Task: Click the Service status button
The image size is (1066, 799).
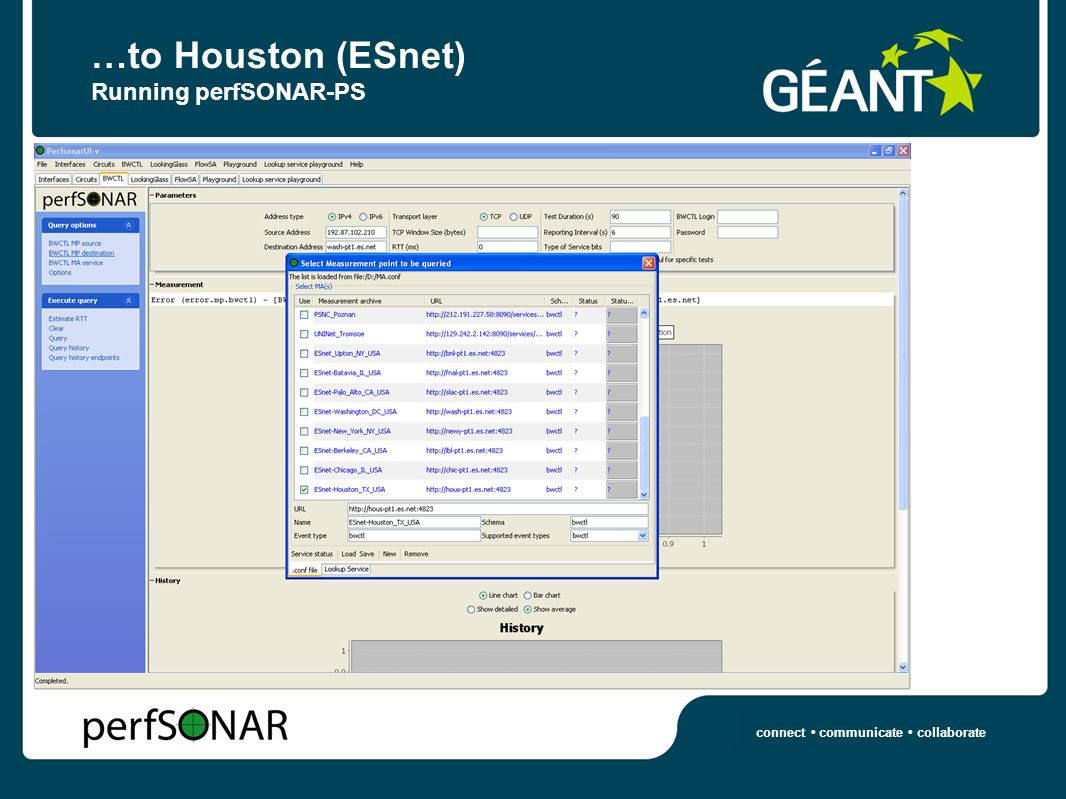Action: (312, 554)
